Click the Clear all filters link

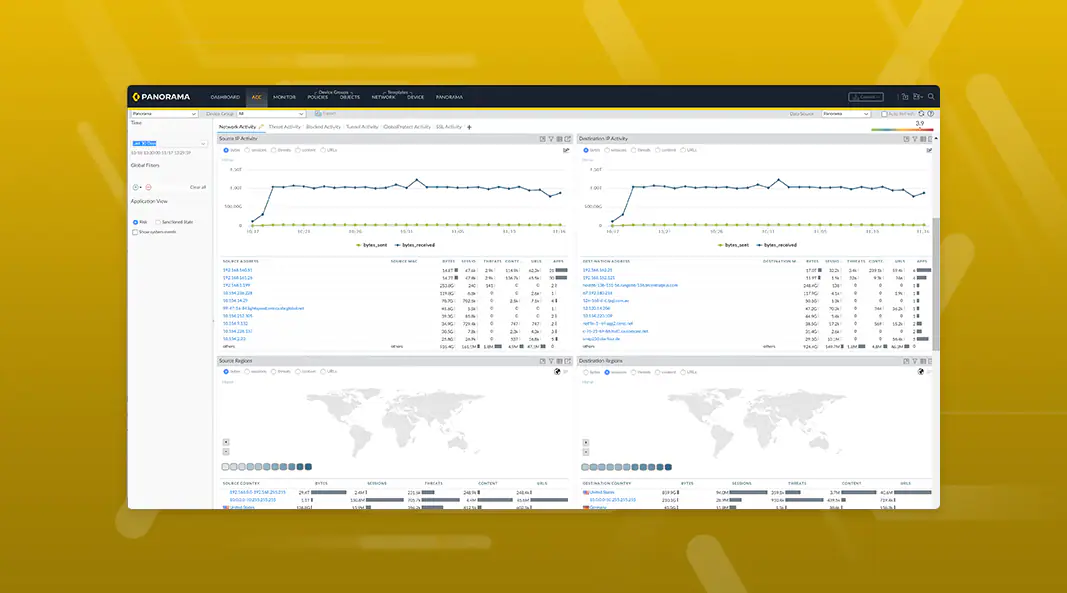click(198, 187)
